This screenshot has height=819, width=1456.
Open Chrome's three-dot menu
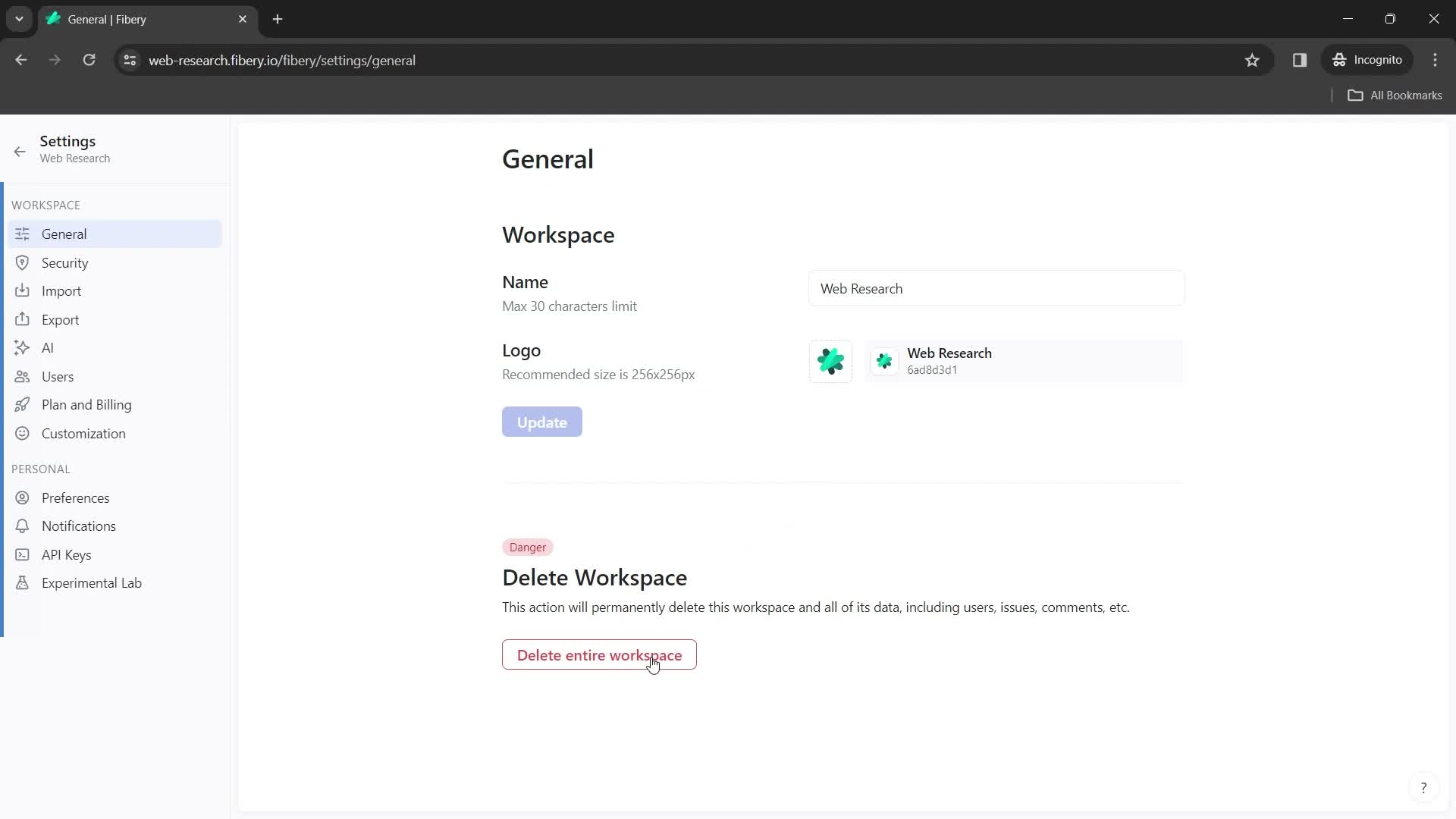1435,60
